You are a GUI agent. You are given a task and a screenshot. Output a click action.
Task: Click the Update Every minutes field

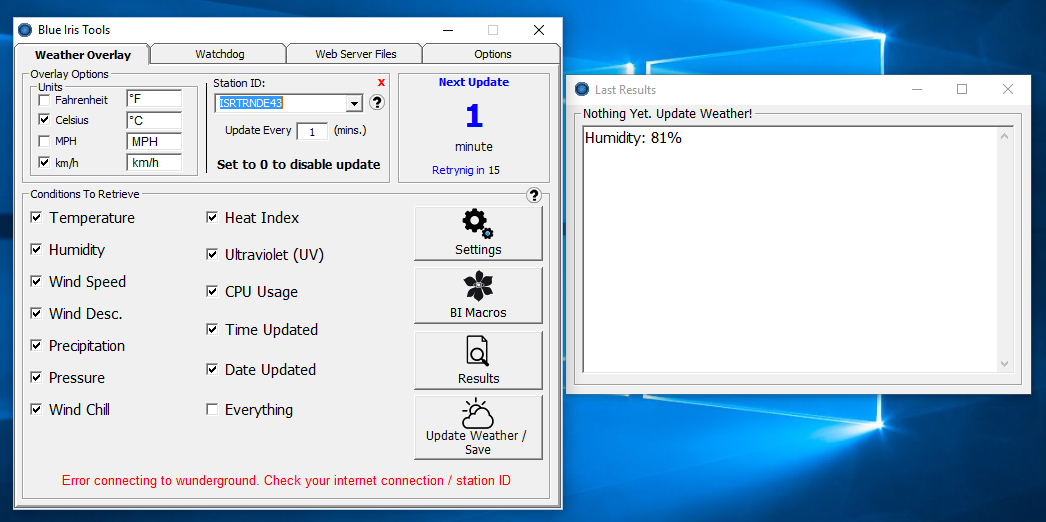point(312,131)
